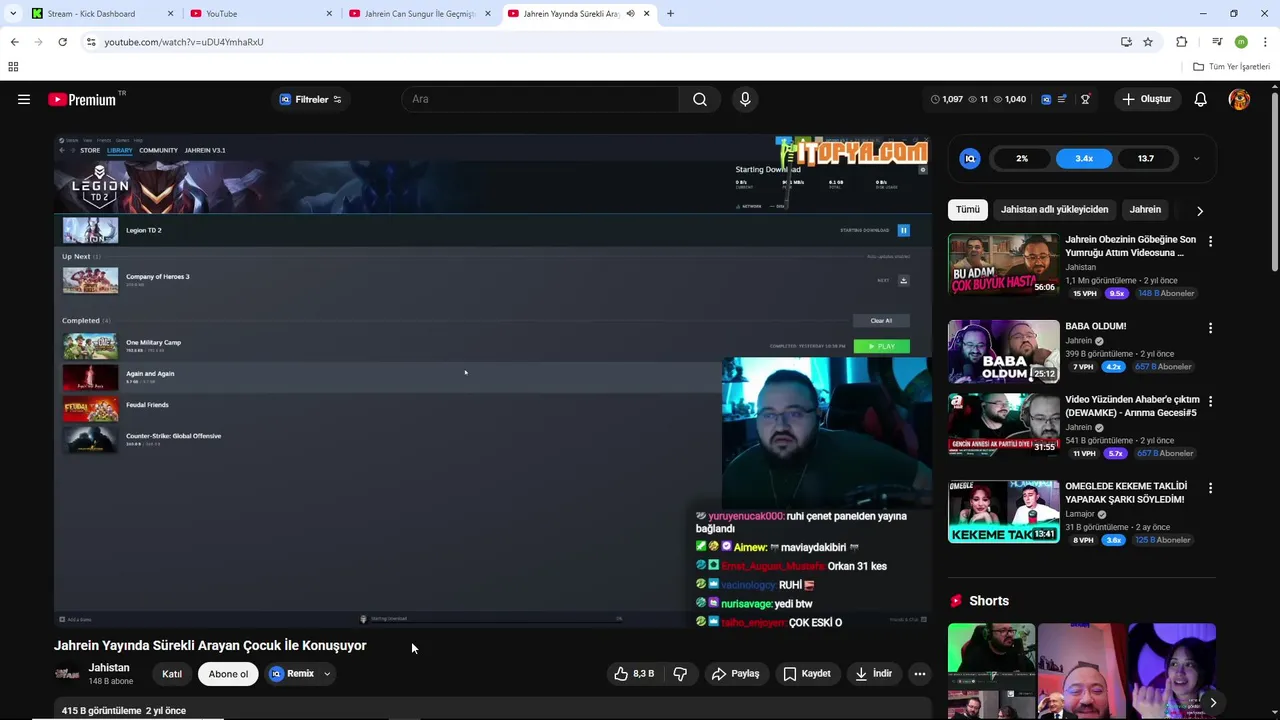Open options for Video Yüzünden Ahaber'e çıktım

pyautogui.click(x=1210, y=401)
